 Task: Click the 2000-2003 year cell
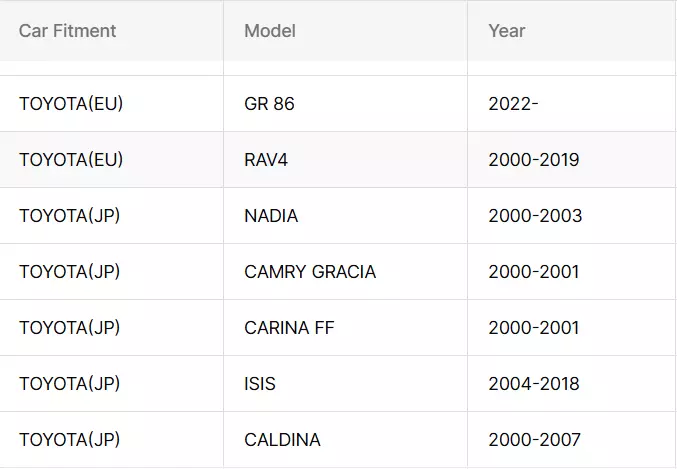pyautogui.click(x=572, y=215)
